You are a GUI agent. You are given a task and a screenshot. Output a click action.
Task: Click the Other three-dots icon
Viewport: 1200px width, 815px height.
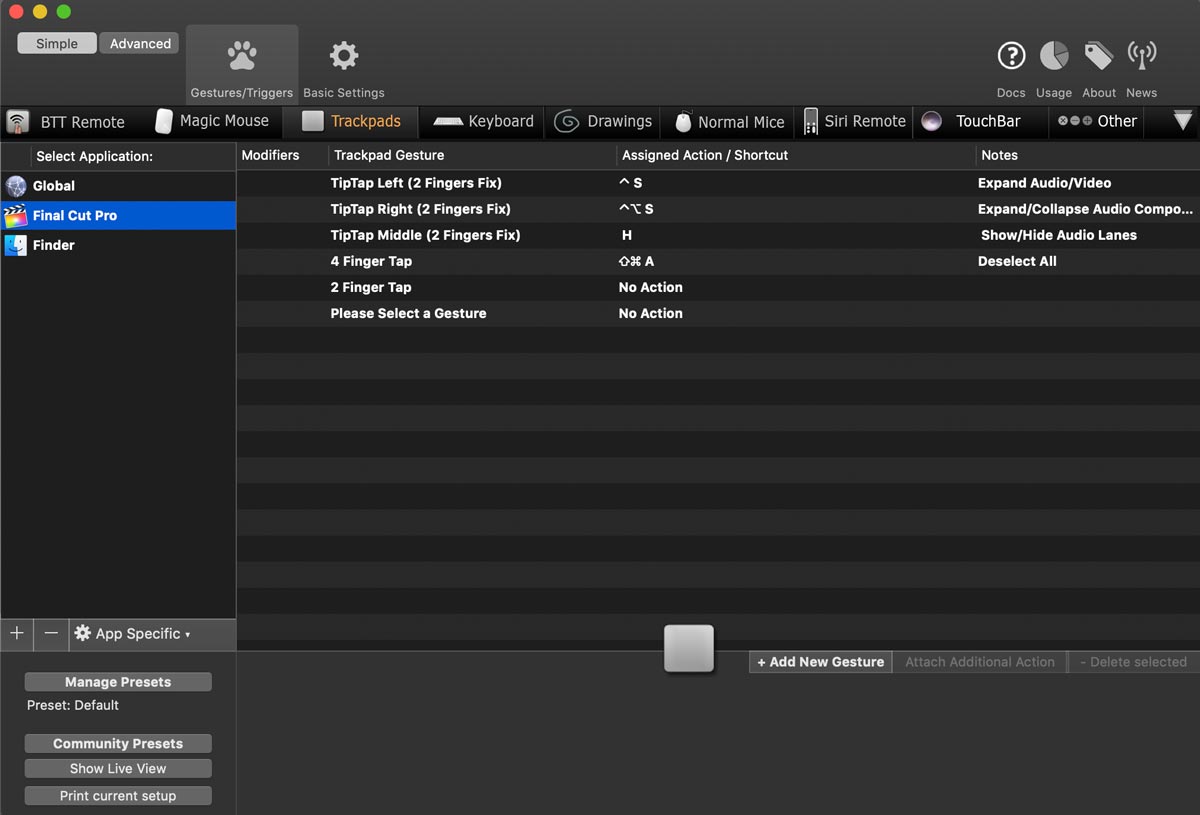click(1075, 121)
